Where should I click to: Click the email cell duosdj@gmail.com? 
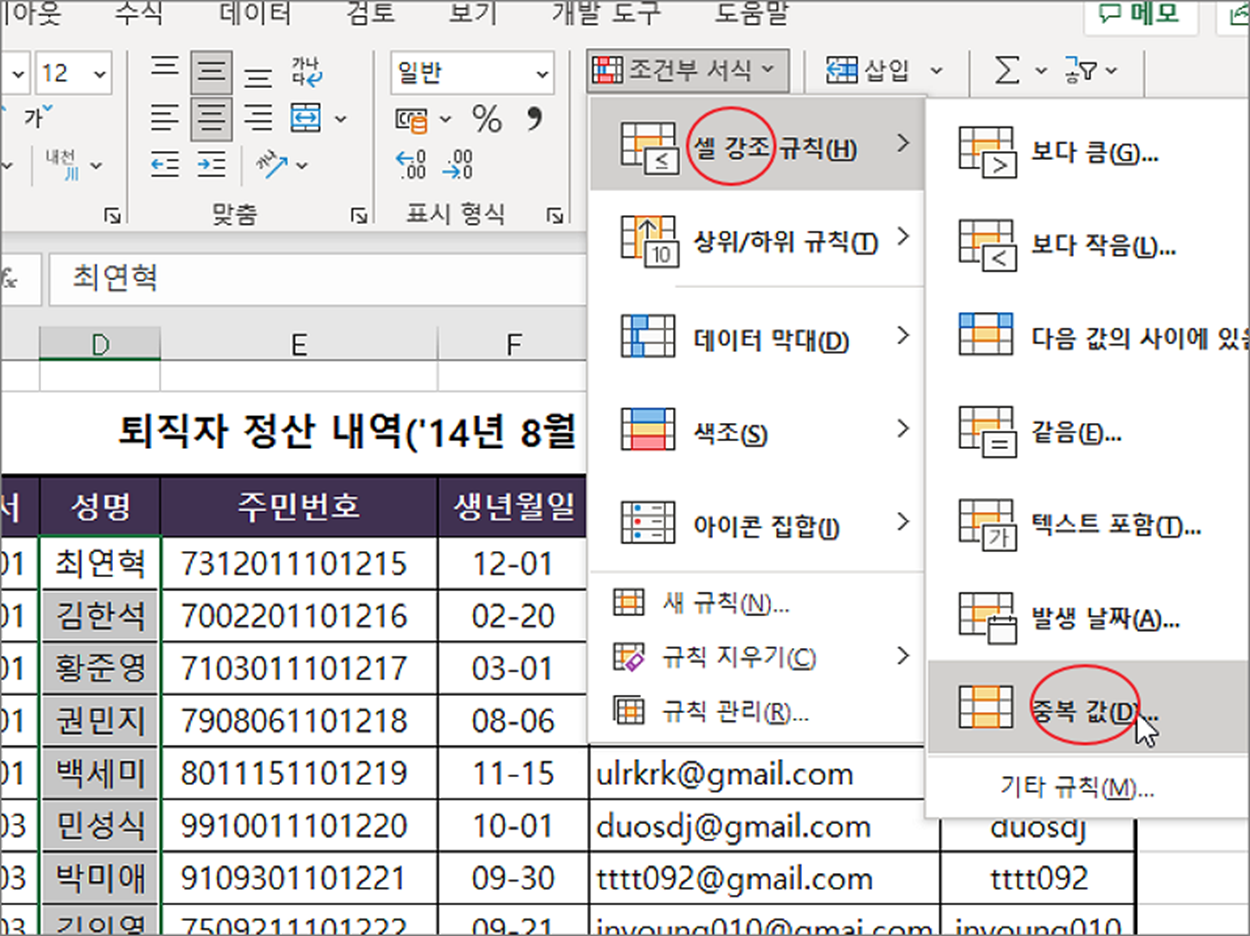764,826
